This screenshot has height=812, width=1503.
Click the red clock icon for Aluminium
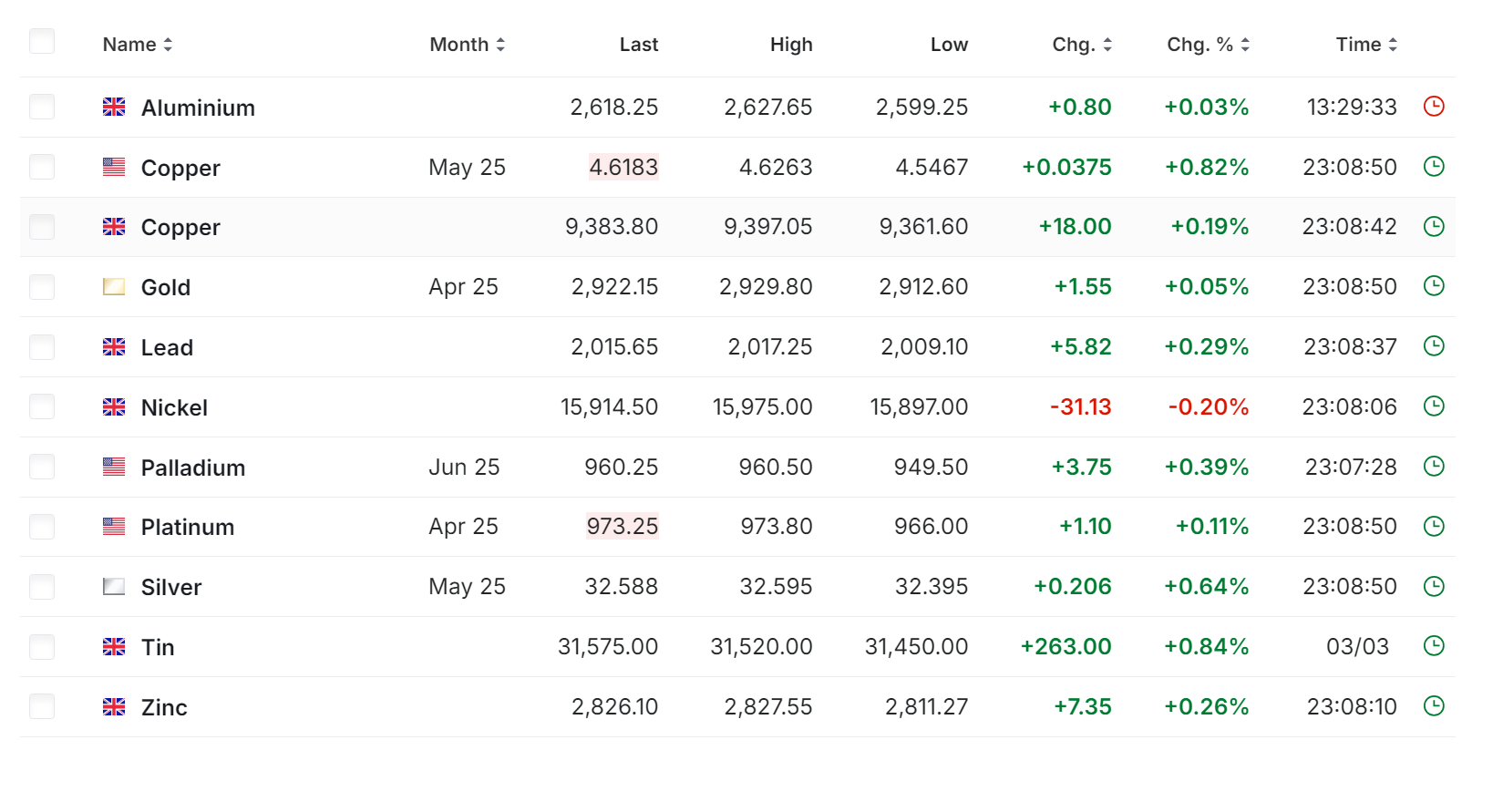pos(1434,107)
